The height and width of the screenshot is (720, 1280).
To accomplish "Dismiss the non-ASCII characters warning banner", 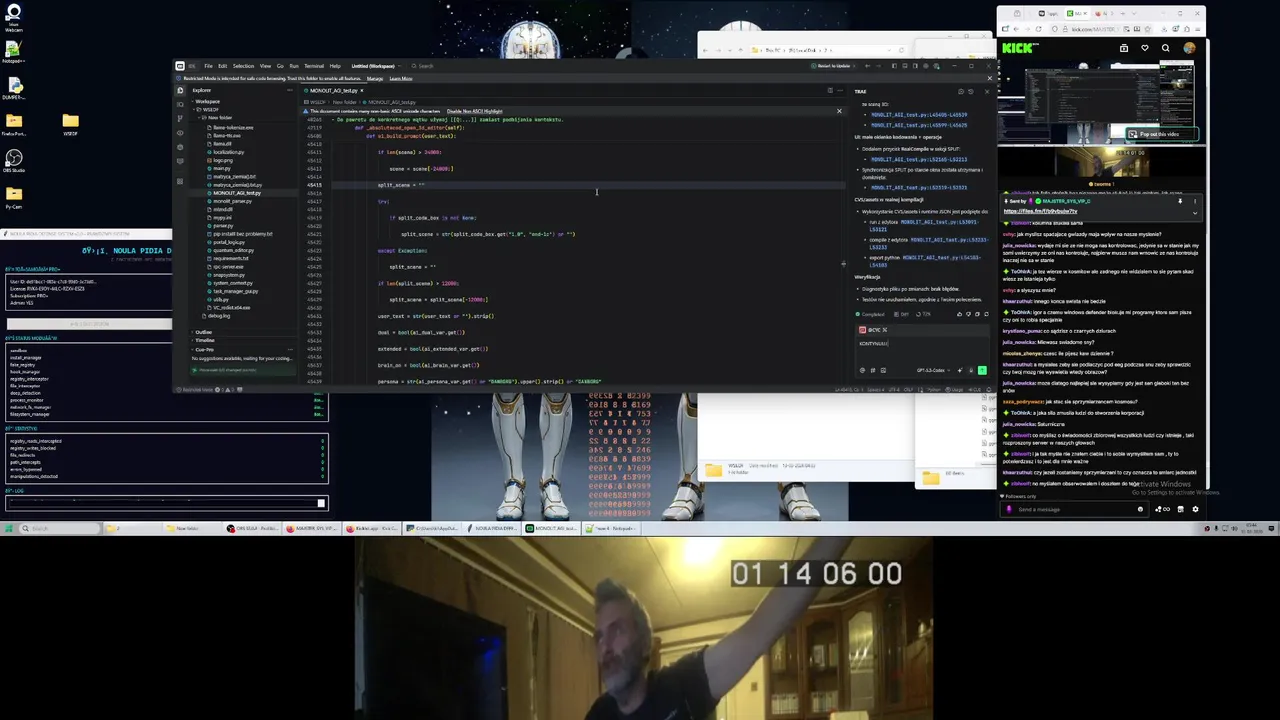I will [839, 111].
